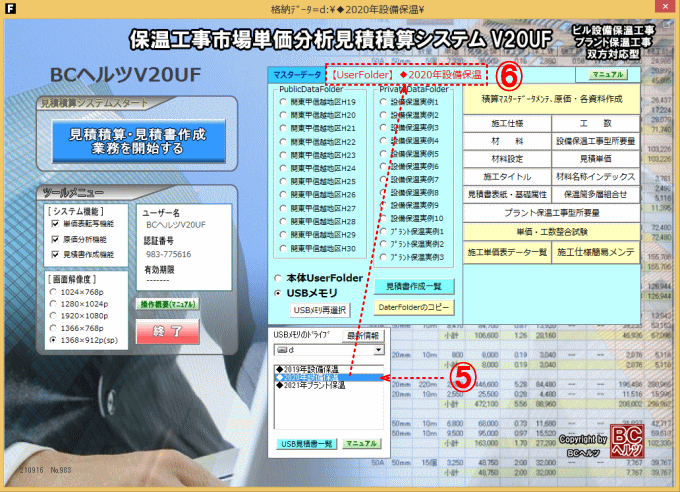The height and width of the screenshot is (492, 680).
Task: Select 1920×1080p screen resolution
Action: (x=54, y=315)
